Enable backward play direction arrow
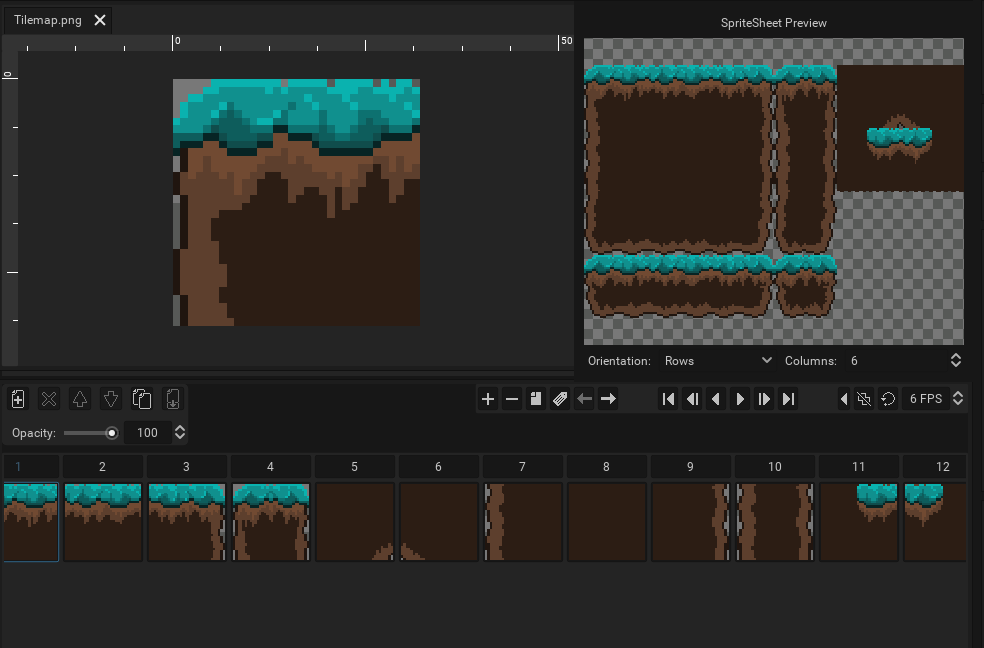 (843, 398)
